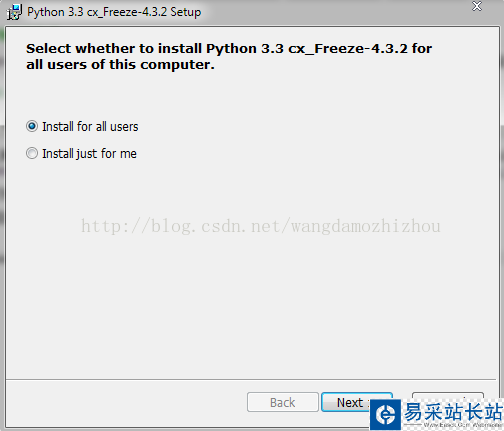The height and width of the screenshot is (431, 504).
Task: Click the word 'computer' in the heading
Action: (175, 65)
